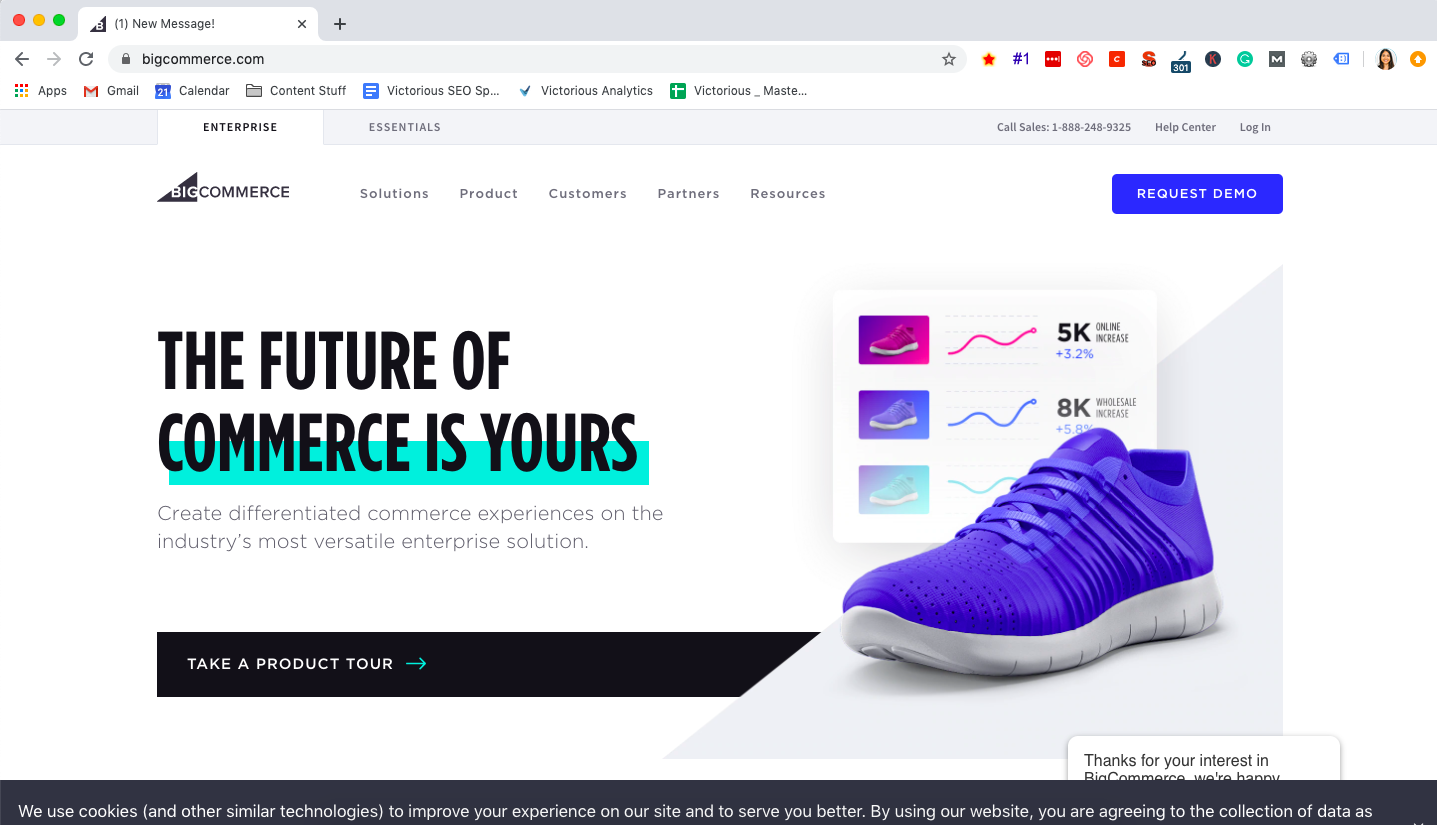
Task: Click Take a Product Tour
Action: pos(307,664)
